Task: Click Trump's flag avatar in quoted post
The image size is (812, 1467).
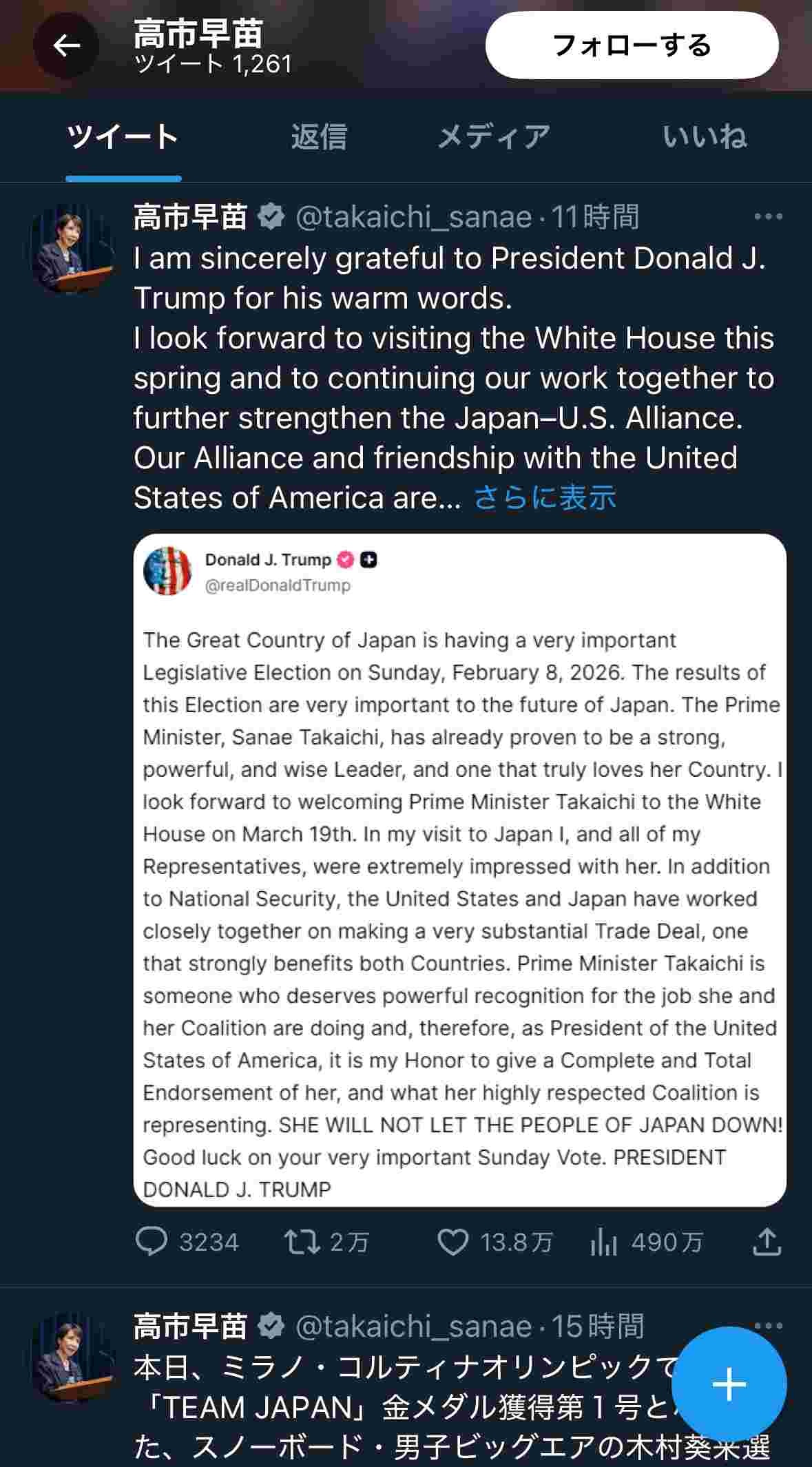Action: [167, 571]
